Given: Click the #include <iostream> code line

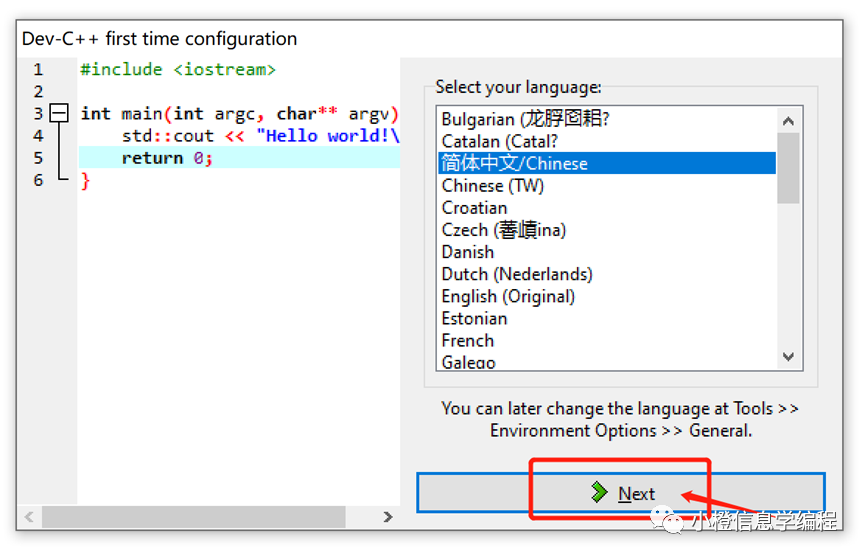Looking at the screenshot, I should pos(178,70).
